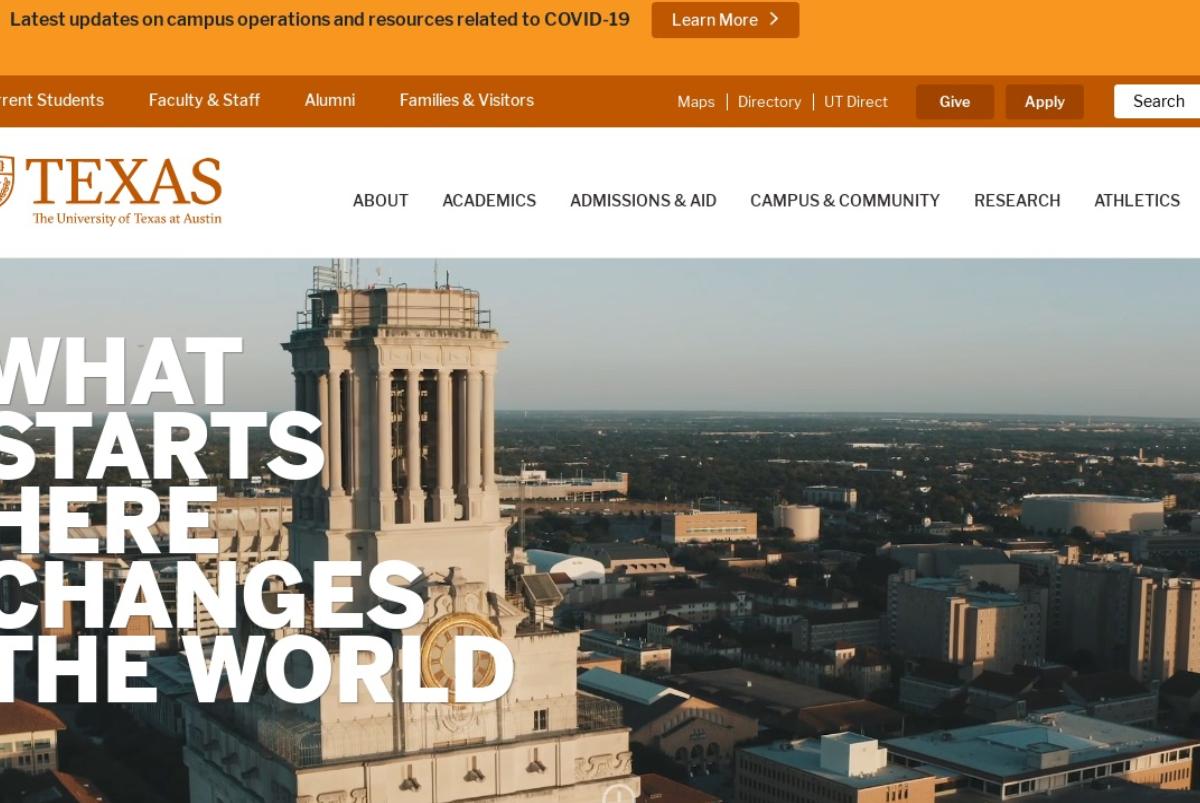Click the Give button

(x=955, y=102)
